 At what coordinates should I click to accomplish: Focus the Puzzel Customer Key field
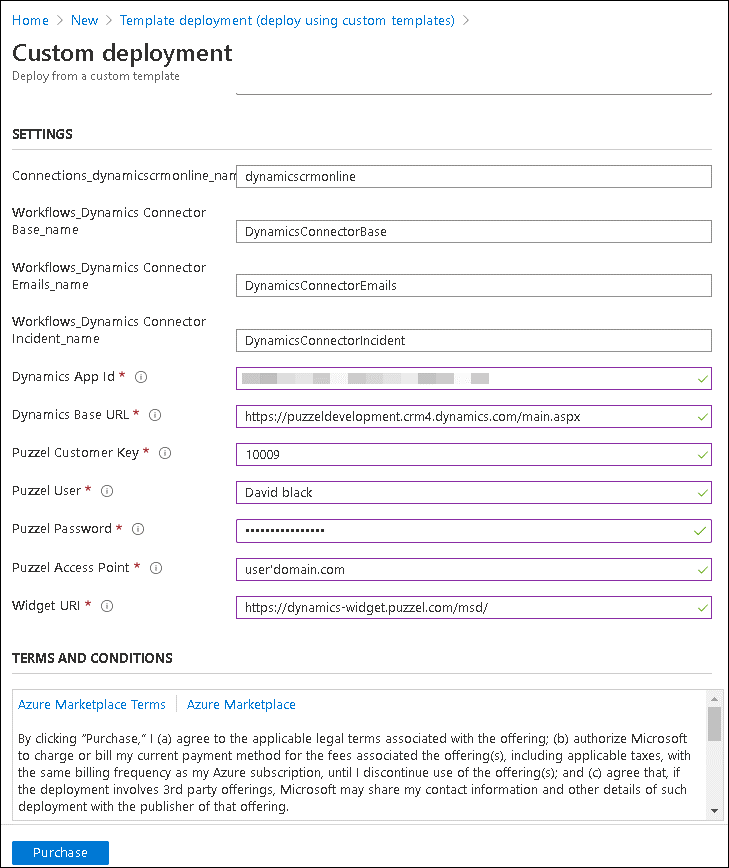473,454
